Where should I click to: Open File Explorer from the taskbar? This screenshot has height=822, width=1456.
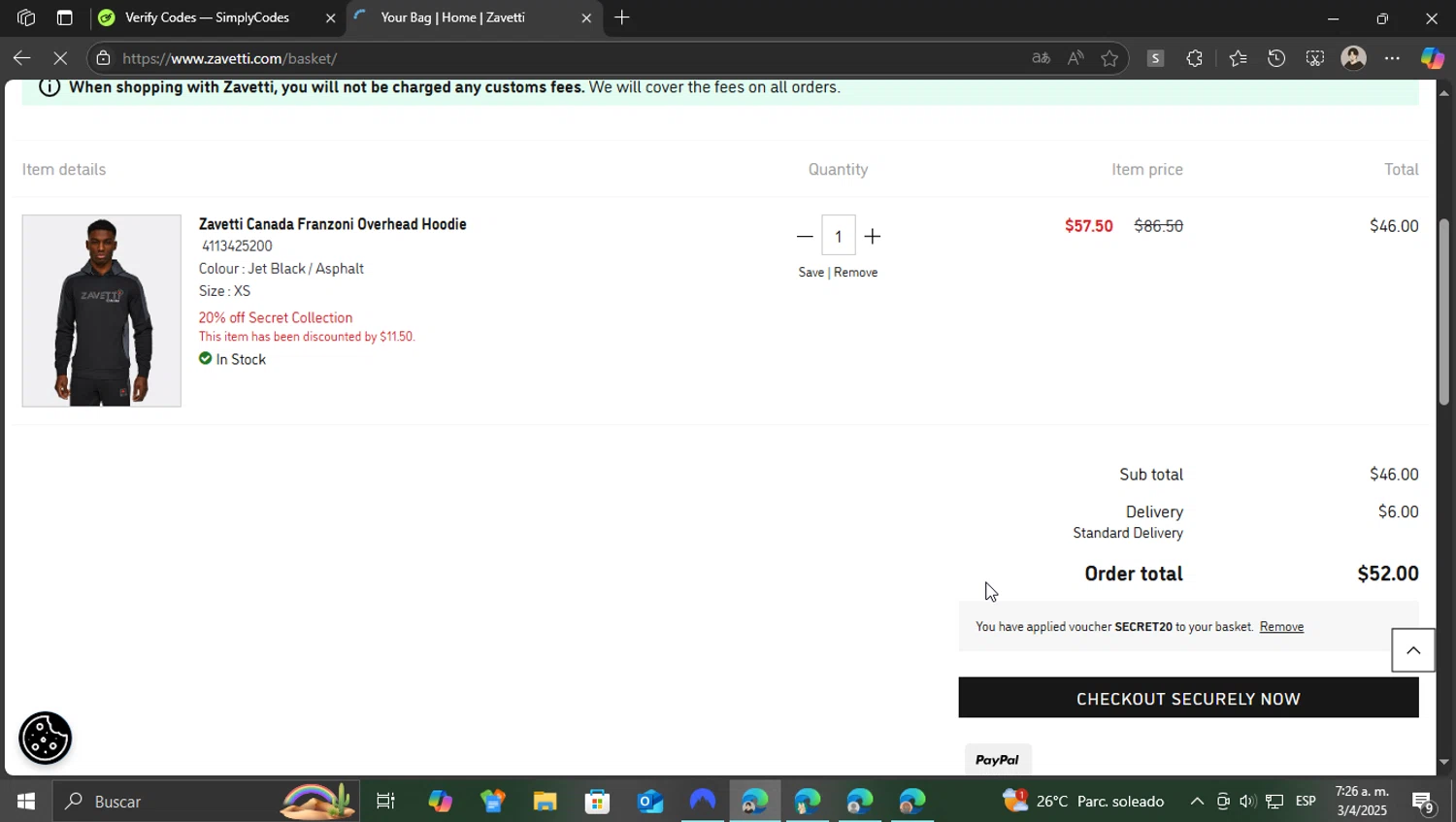tap(545, 801)
